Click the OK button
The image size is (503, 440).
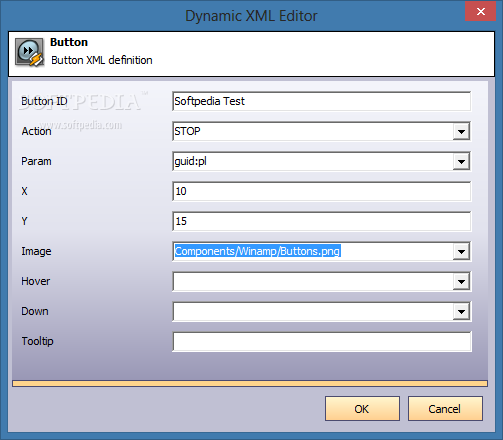[362, 409]
